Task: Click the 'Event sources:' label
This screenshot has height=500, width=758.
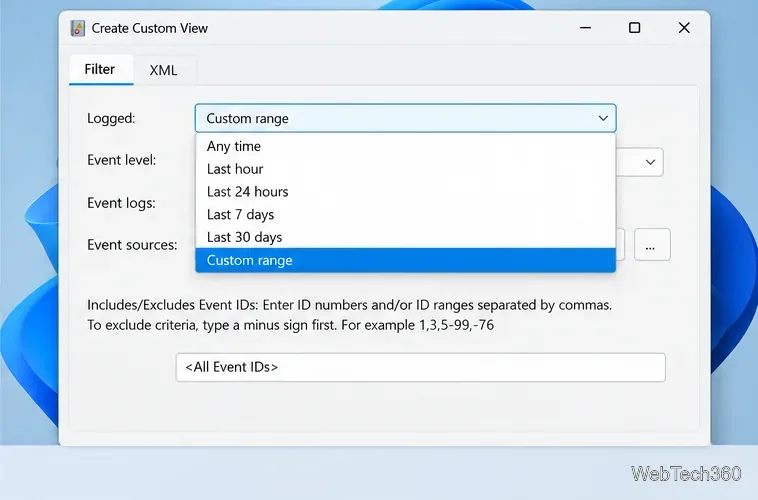Action: tap(132, 245)
